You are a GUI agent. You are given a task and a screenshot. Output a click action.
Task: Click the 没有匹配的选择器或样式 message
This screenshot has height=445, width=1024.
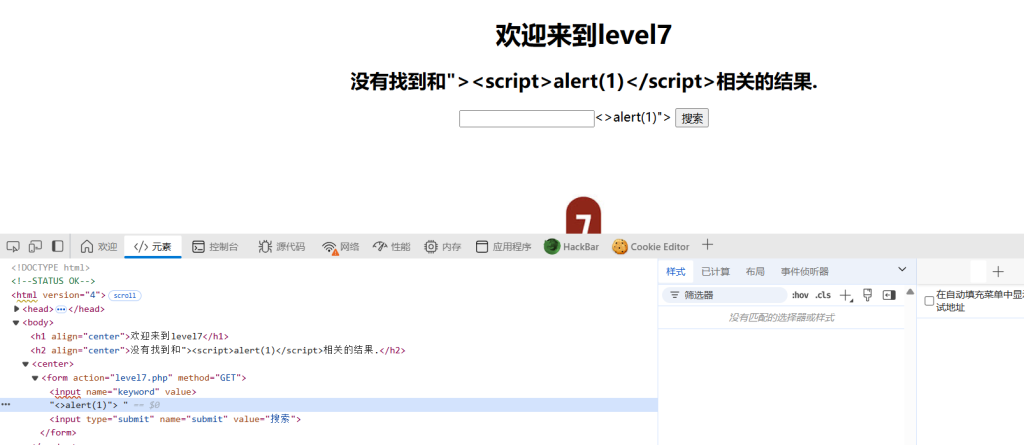[x=781, y=318]
